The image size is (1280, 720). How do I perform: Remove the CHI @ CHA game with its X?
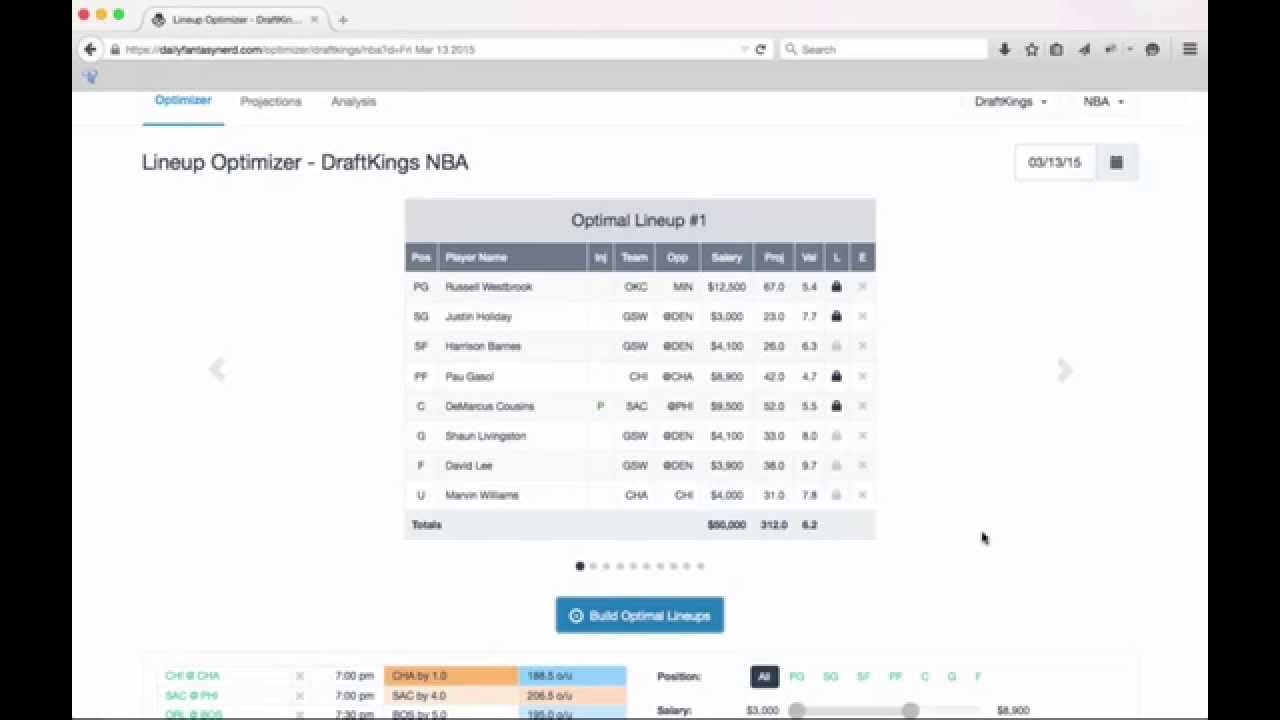[299, 676]
